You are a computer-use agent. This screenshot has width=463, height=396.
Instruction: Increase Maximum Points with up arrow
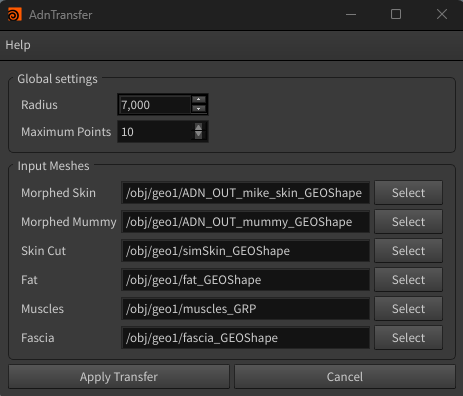click(198, 127)
